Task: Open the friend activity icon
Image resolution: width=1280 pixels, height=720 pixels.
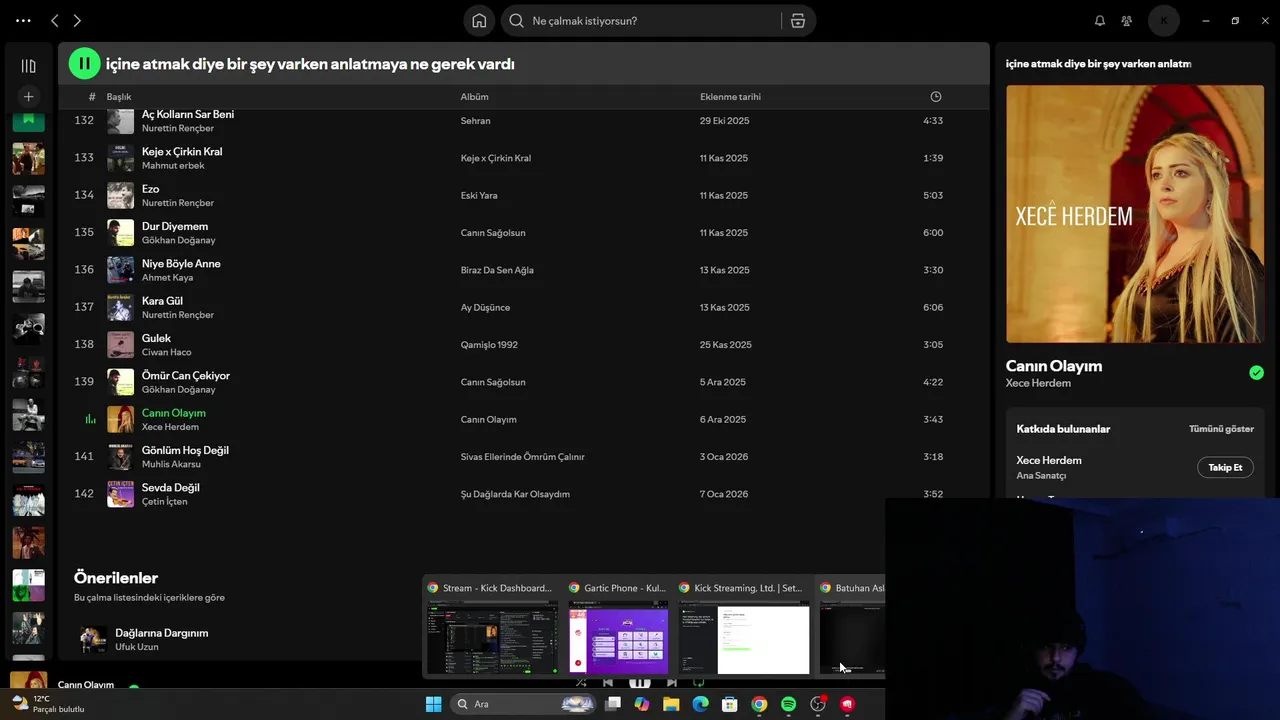Action: (1127, 20)
